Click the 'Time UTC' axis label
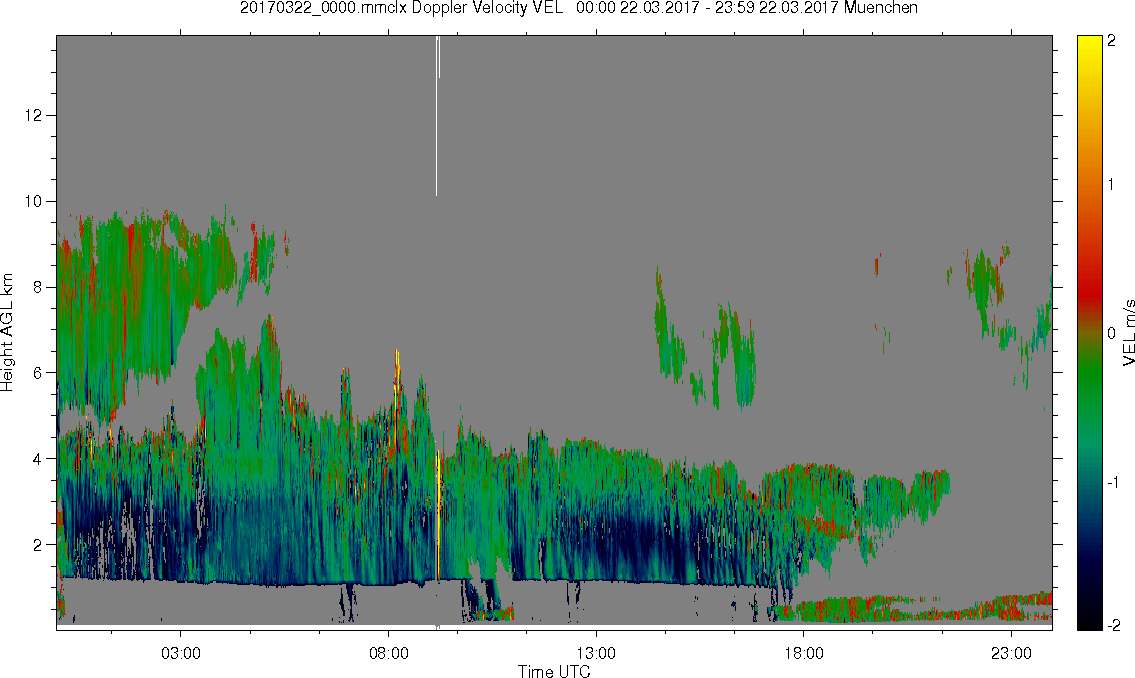The height and width of the screenshot is (678, 1135). [x=554, y=671]
